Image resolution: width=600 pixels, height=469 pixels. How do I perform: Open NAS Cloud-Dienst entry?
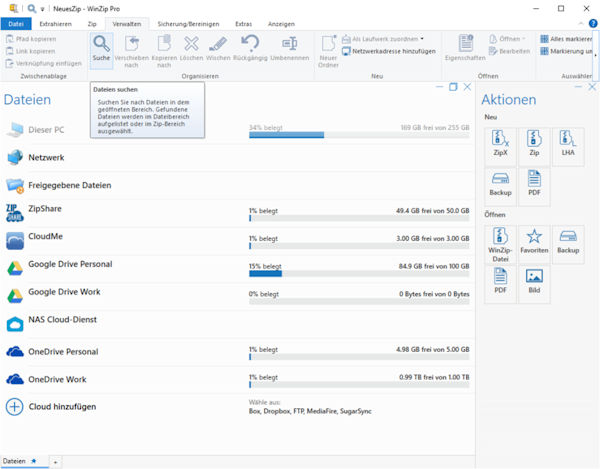tap(237, 324)
